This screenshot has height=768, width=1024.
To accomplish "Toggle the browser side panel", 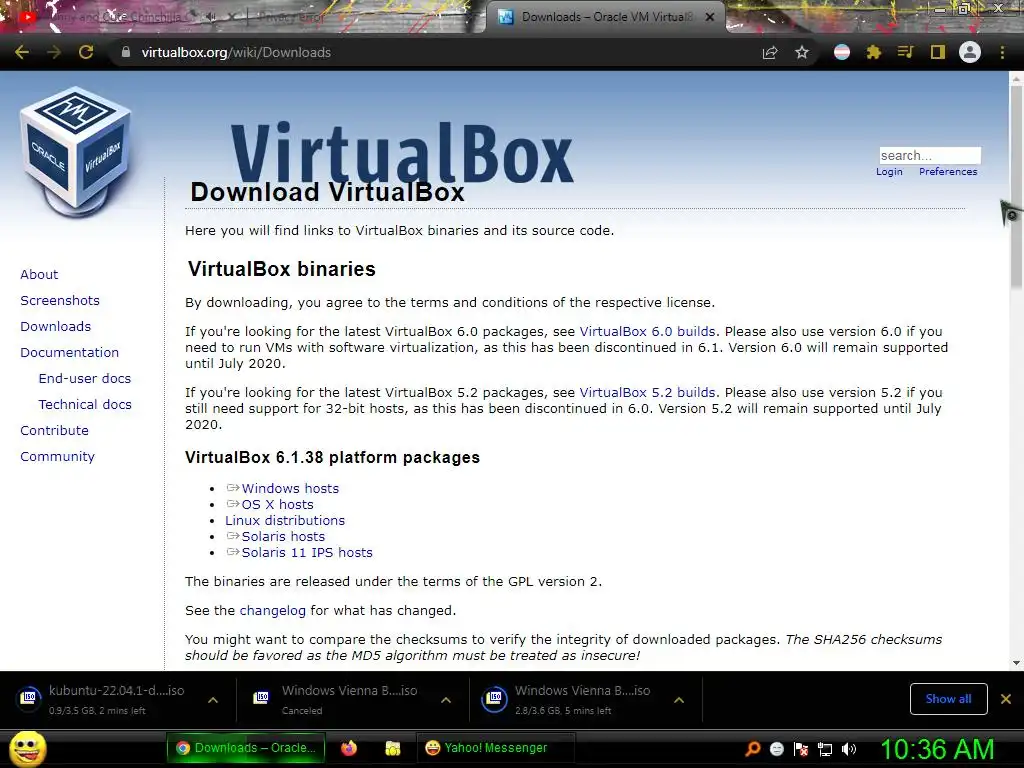I will pyautogui.click(x=938, y=52).
